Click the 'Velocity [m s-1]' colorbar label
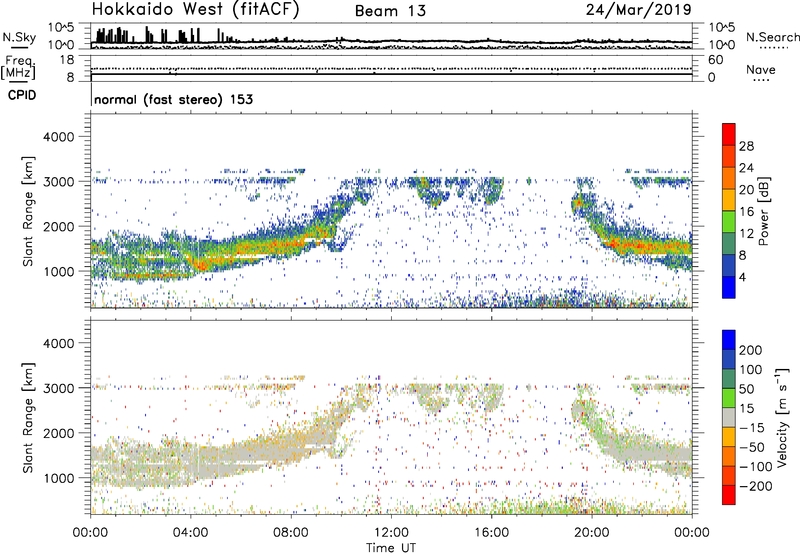The width and height of the screenshot is (800, 554). 782,417
